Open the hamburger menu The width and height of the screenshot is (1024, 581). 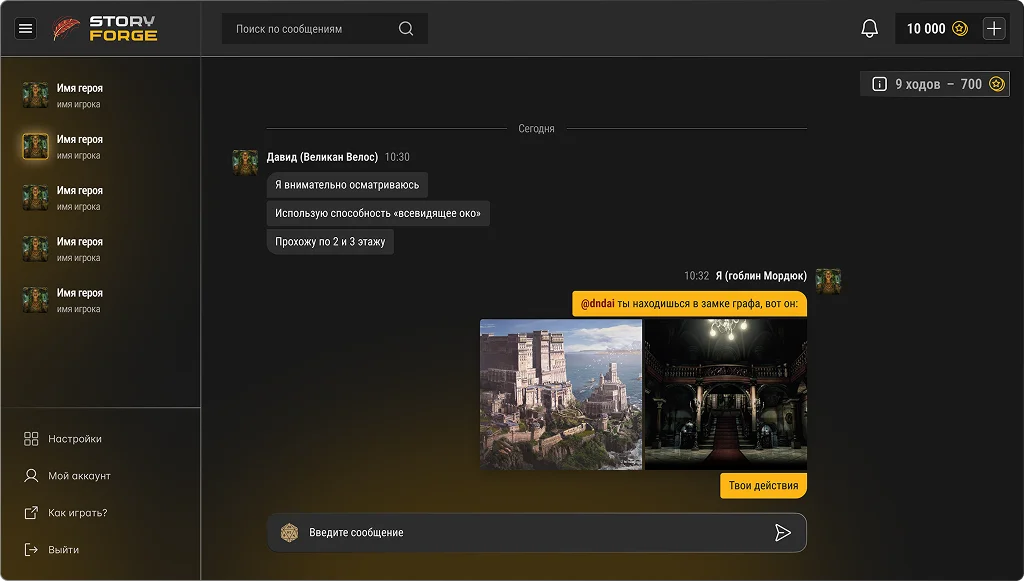26,29
